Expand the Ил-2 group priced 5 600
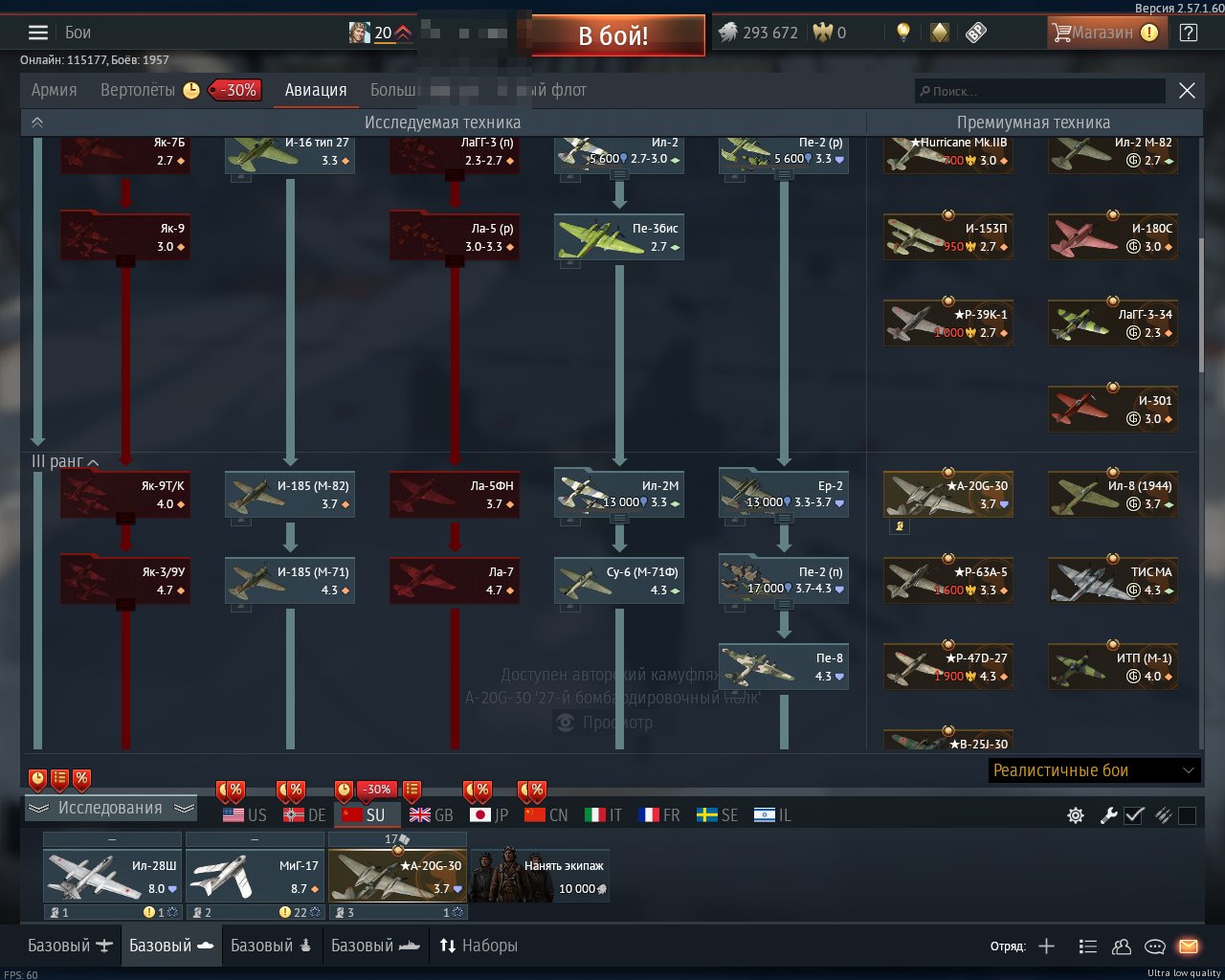Viewport: 1225px width, 980px height. (x=619, y=175)
